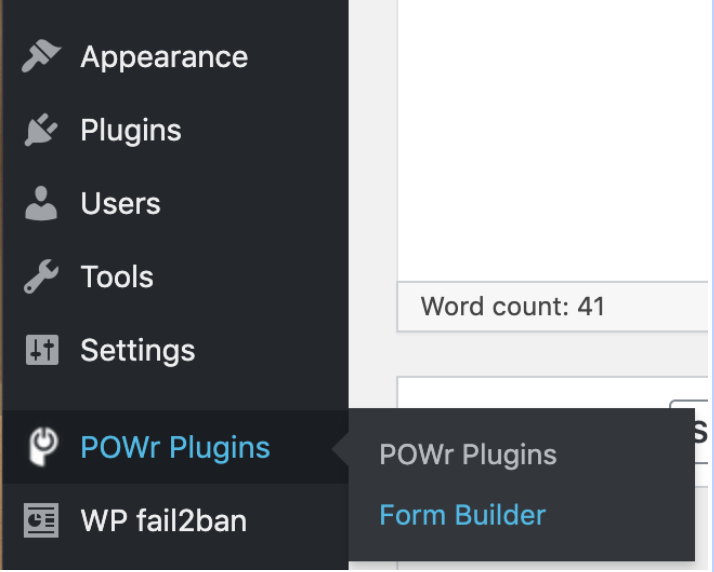The width and height of the screenshot is (714, 572).
Task: Choose POWr Plugins in the flyout submenu
Action: [468, 455]
